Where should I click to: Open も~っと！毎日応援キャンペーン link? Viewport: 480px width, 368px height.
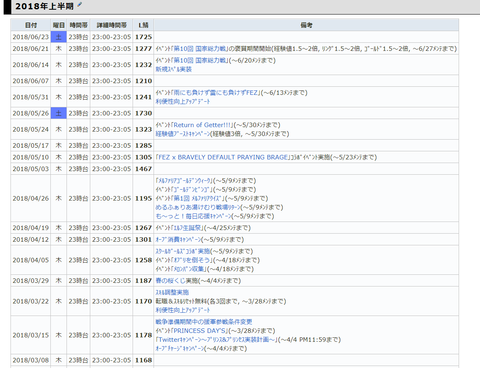194,216
